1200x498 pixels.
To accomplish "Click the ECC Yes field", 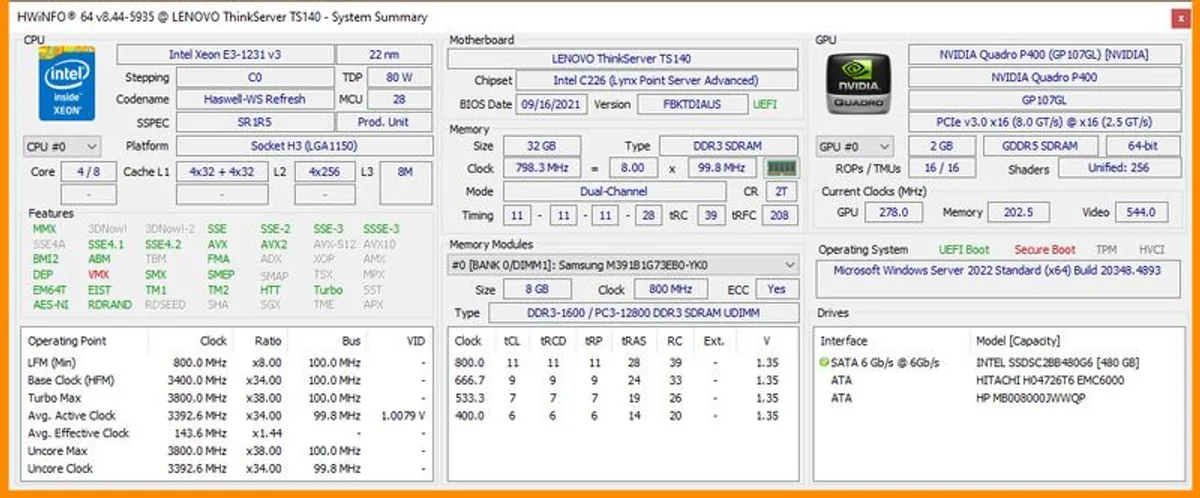I will click(x=776, y=289).
